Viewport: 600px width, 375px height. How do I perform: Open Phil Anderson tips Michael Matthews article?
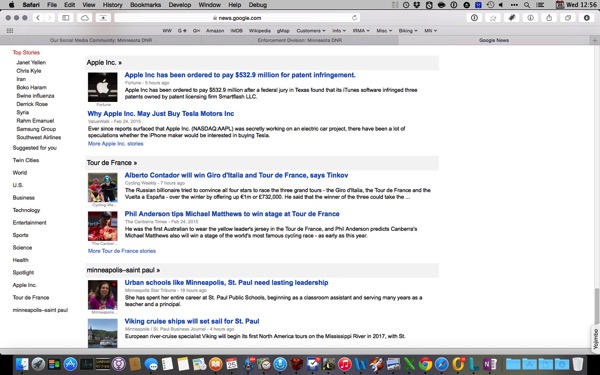(x=232, y=214)
